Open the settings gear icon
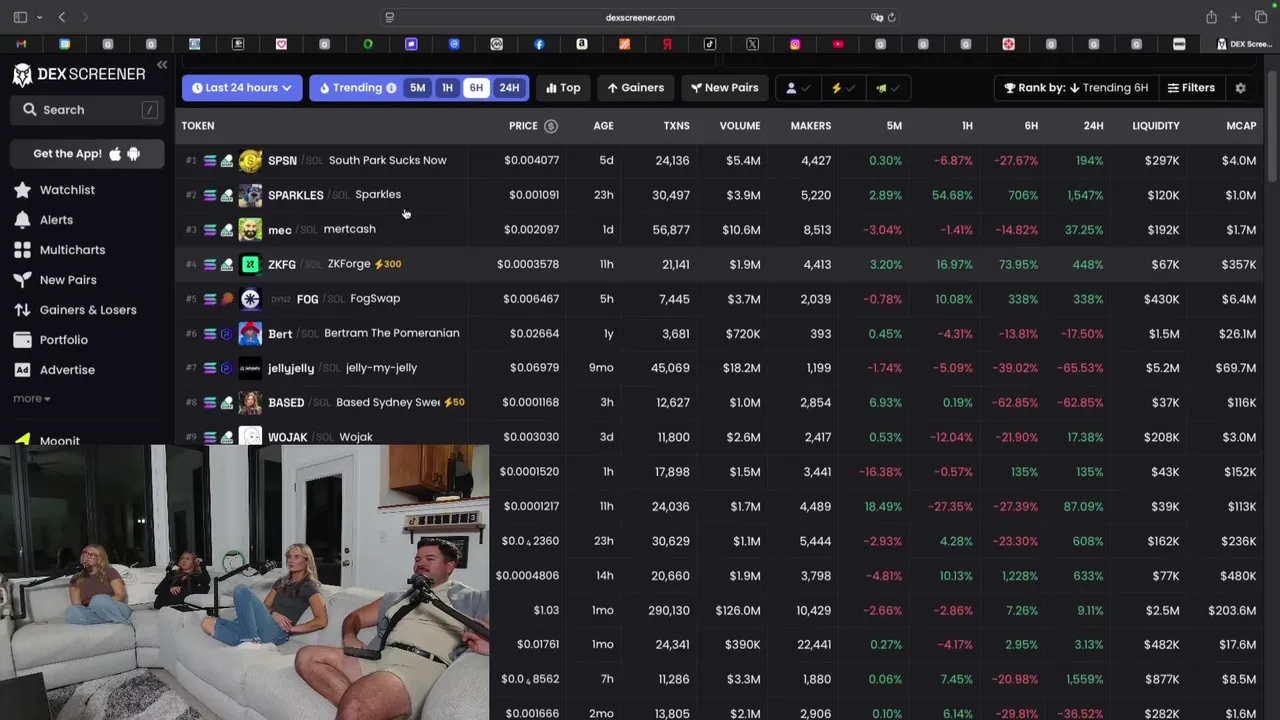Screen dimensions: 1280x720 1240,88
